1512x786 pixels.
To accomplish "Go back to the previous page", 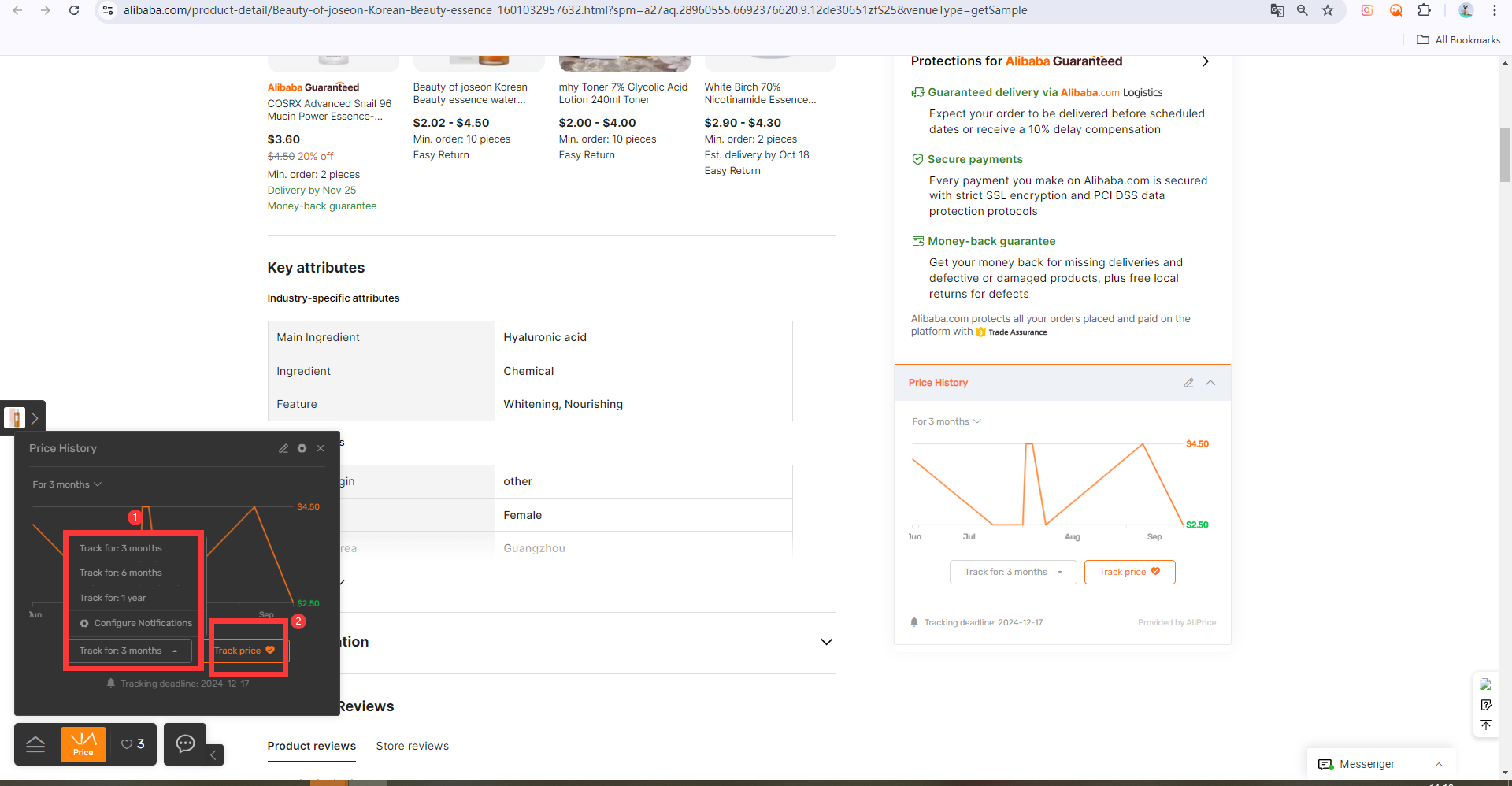I will point(17,10).
